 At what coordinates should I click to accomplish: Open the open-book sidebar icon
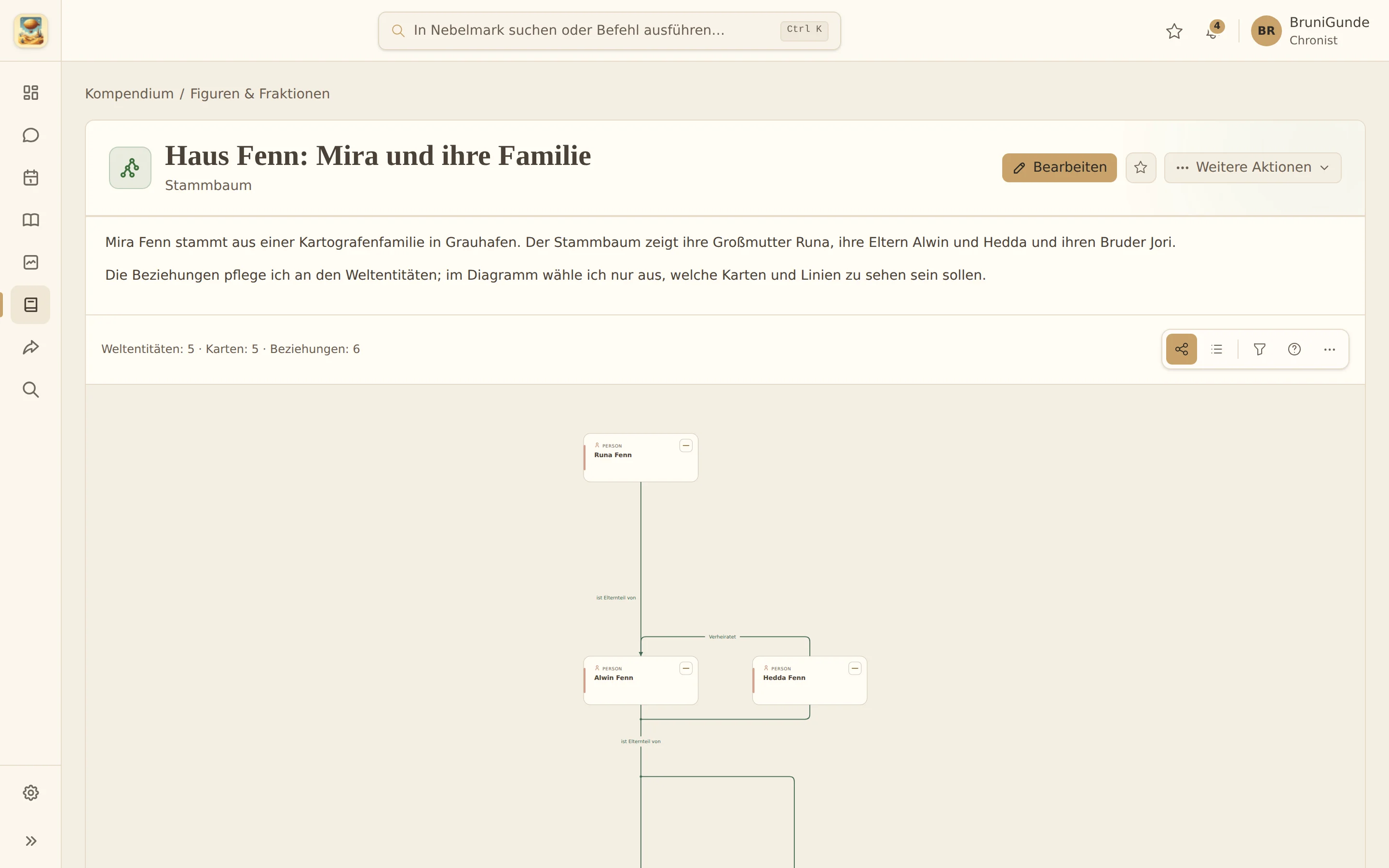click(30, 220)
